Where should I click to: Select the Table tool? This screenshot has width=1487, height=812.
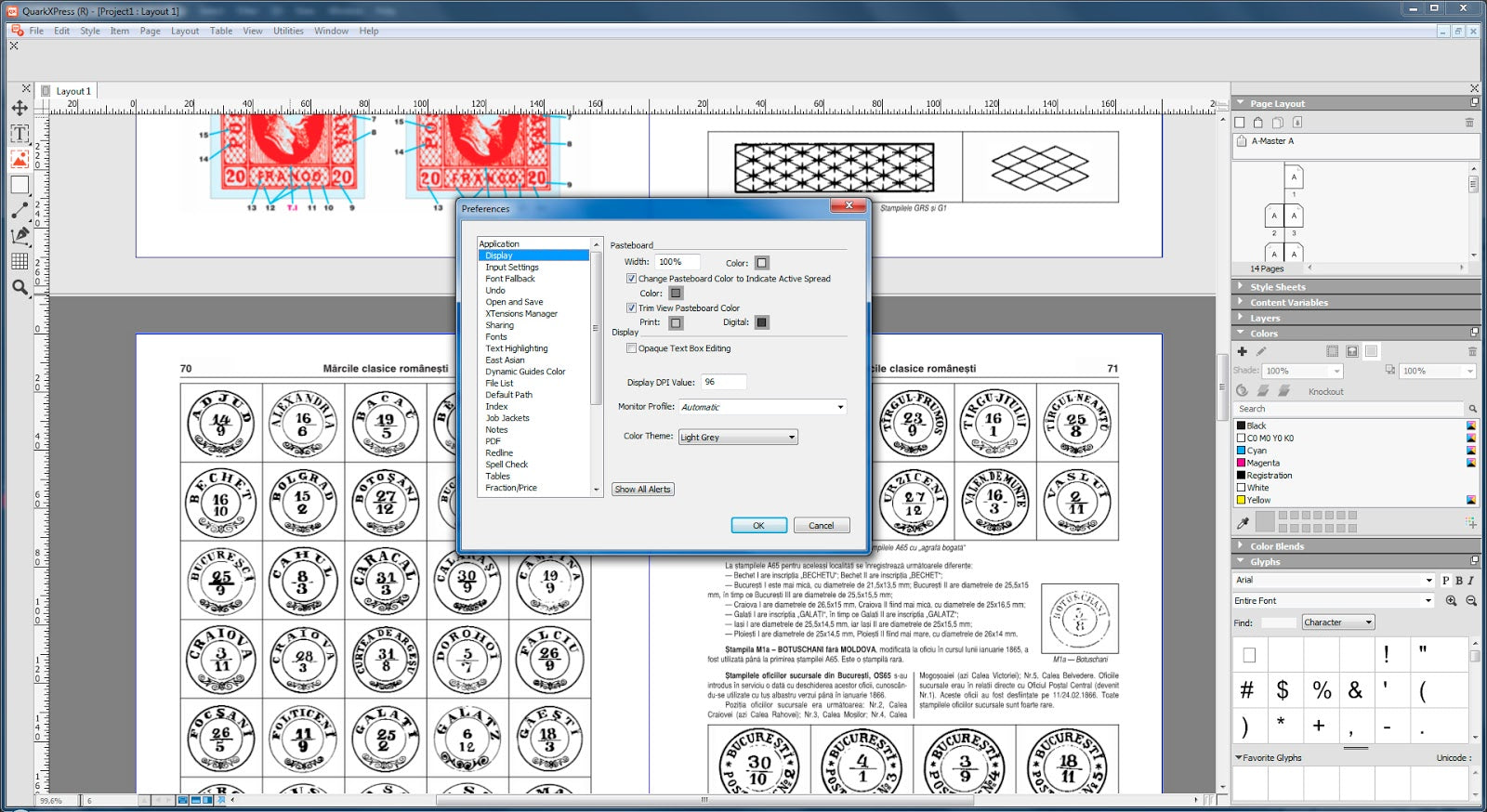tap(20, 261)
